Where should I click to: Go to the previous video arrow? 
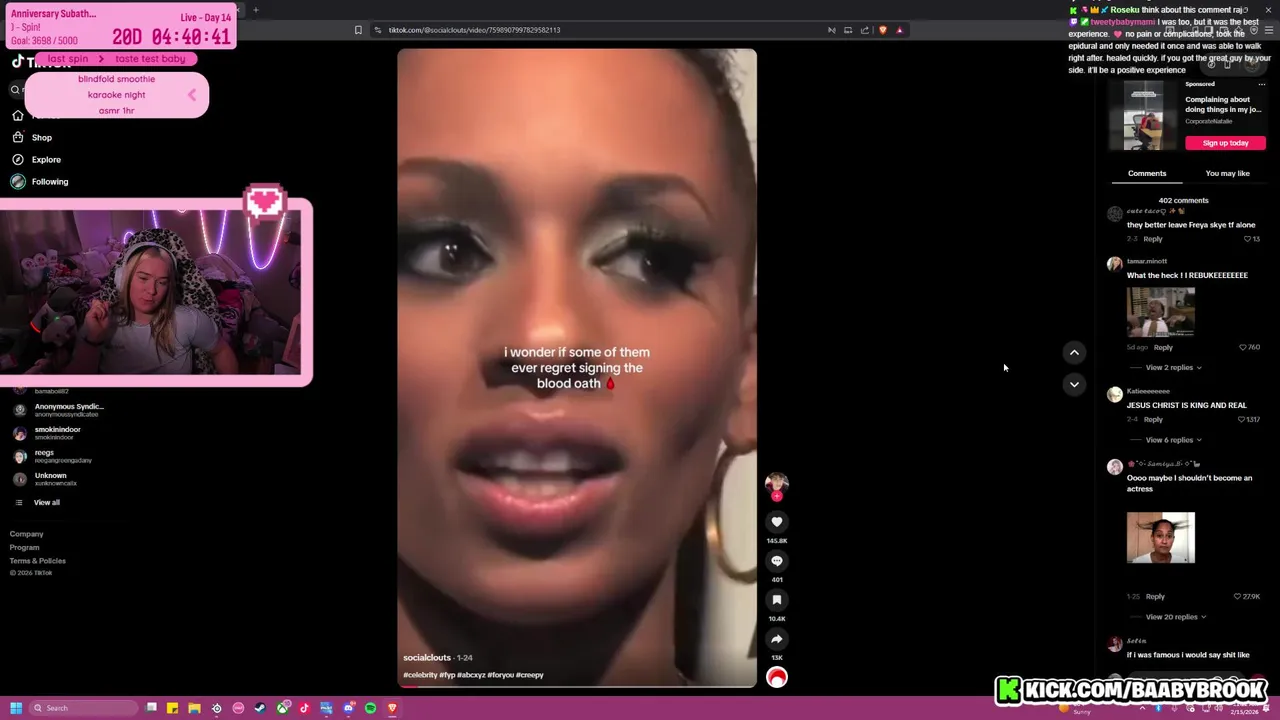pyautogui.click(x=1074, y=352)
